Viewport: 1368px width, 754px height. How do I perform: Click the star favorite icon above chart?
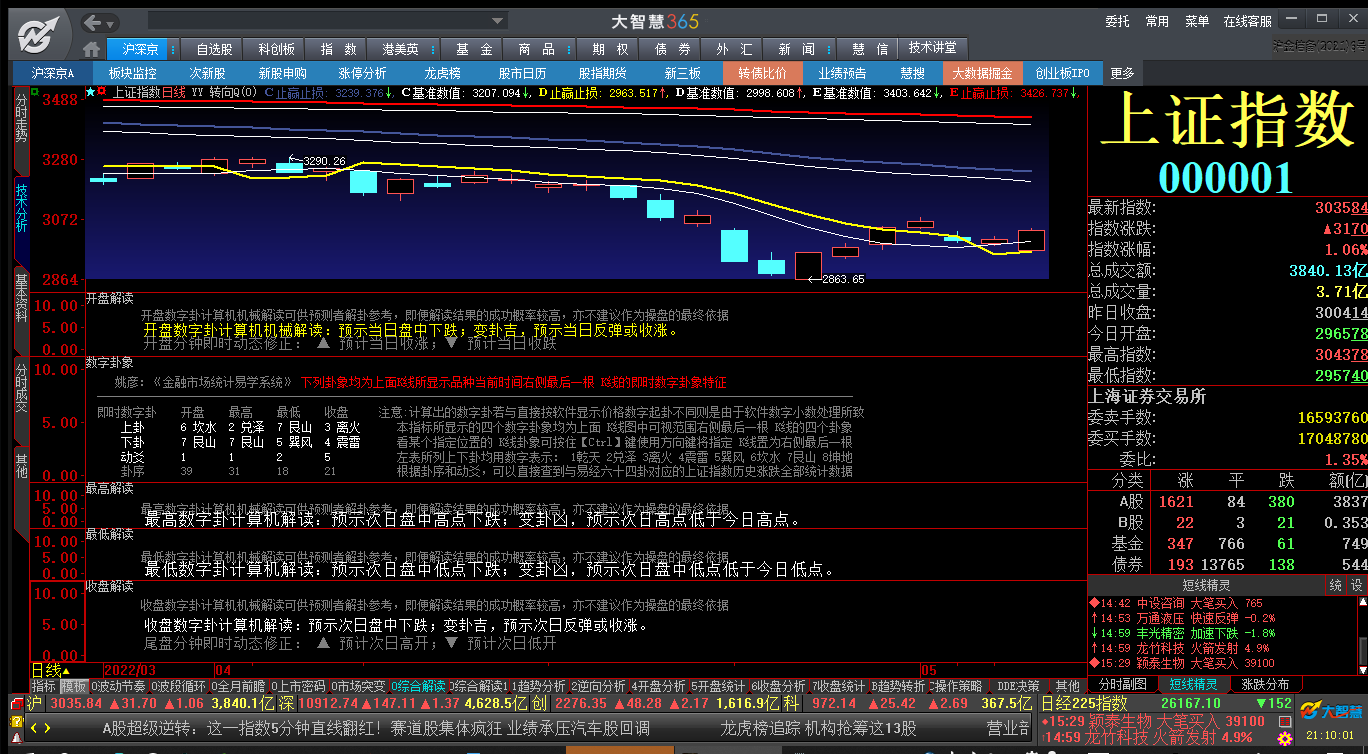(x=90, y=92)
